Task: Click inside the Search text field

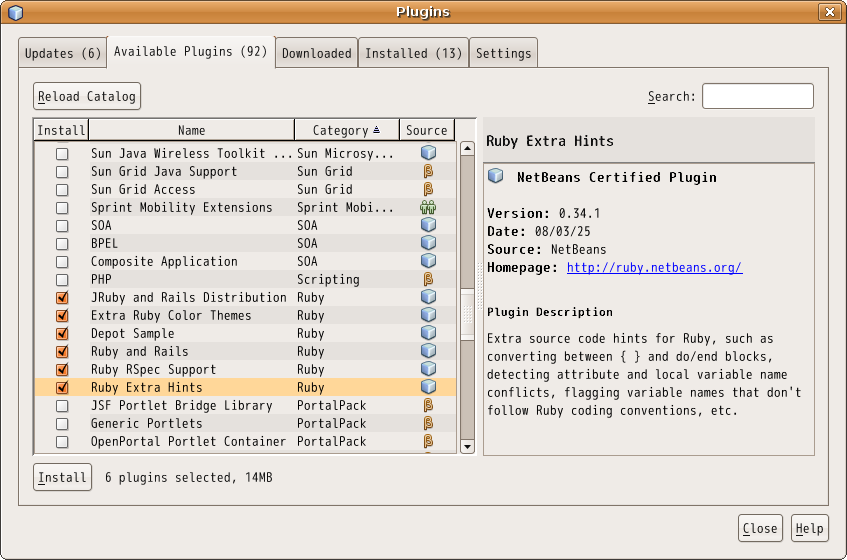Action: [757, 96]
